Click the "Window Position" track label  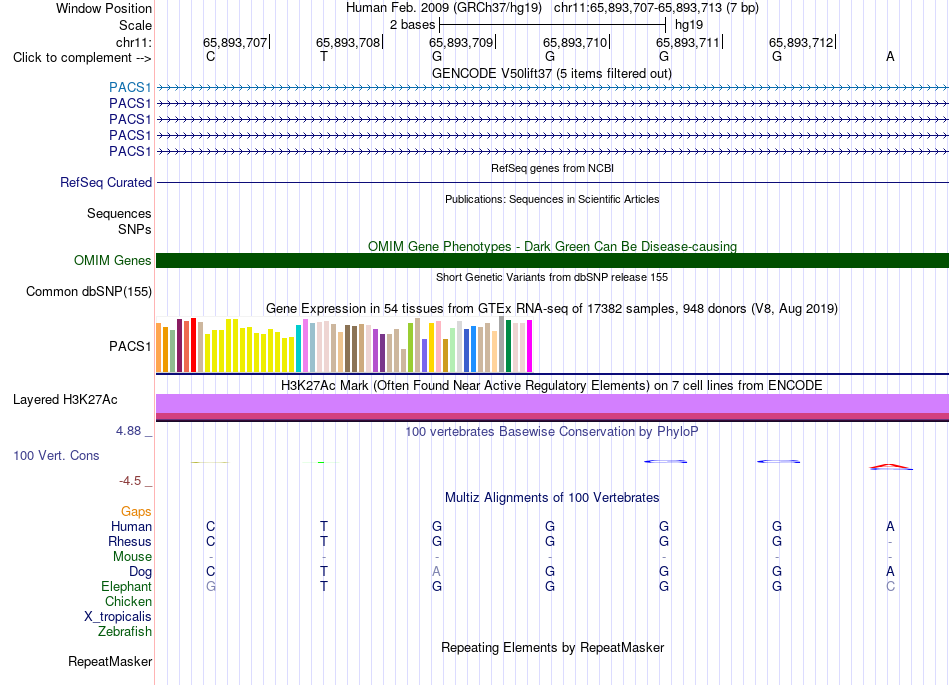pyautogui.click(x=104, y=8)
